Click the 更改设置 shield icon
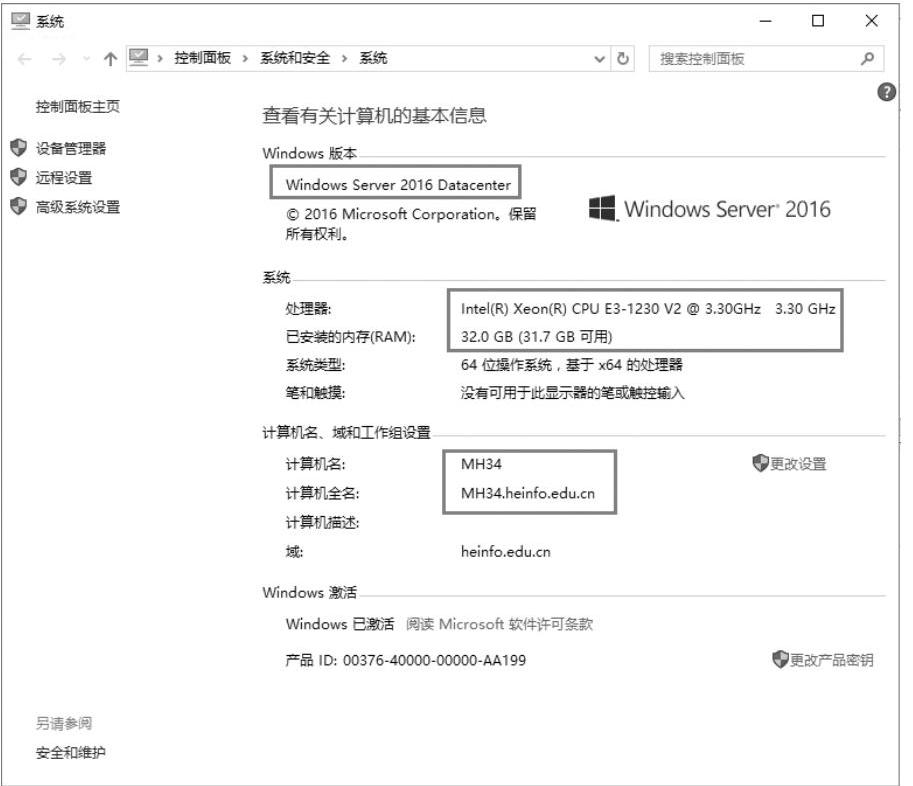The width and height of the screenshot is (913, 786). pyautogui.click(x=760, y=463)
